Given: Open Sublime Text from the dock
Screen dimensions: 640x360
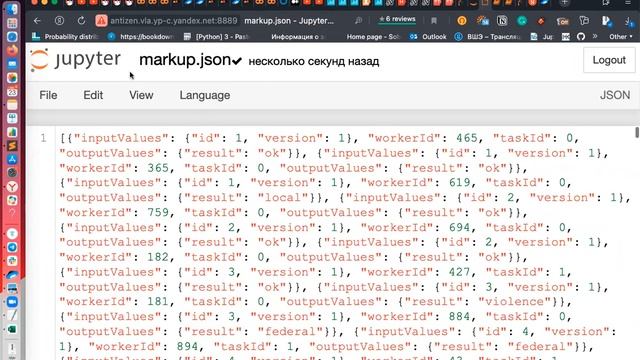Looking at the screenshot, I should tap(12, 146).
